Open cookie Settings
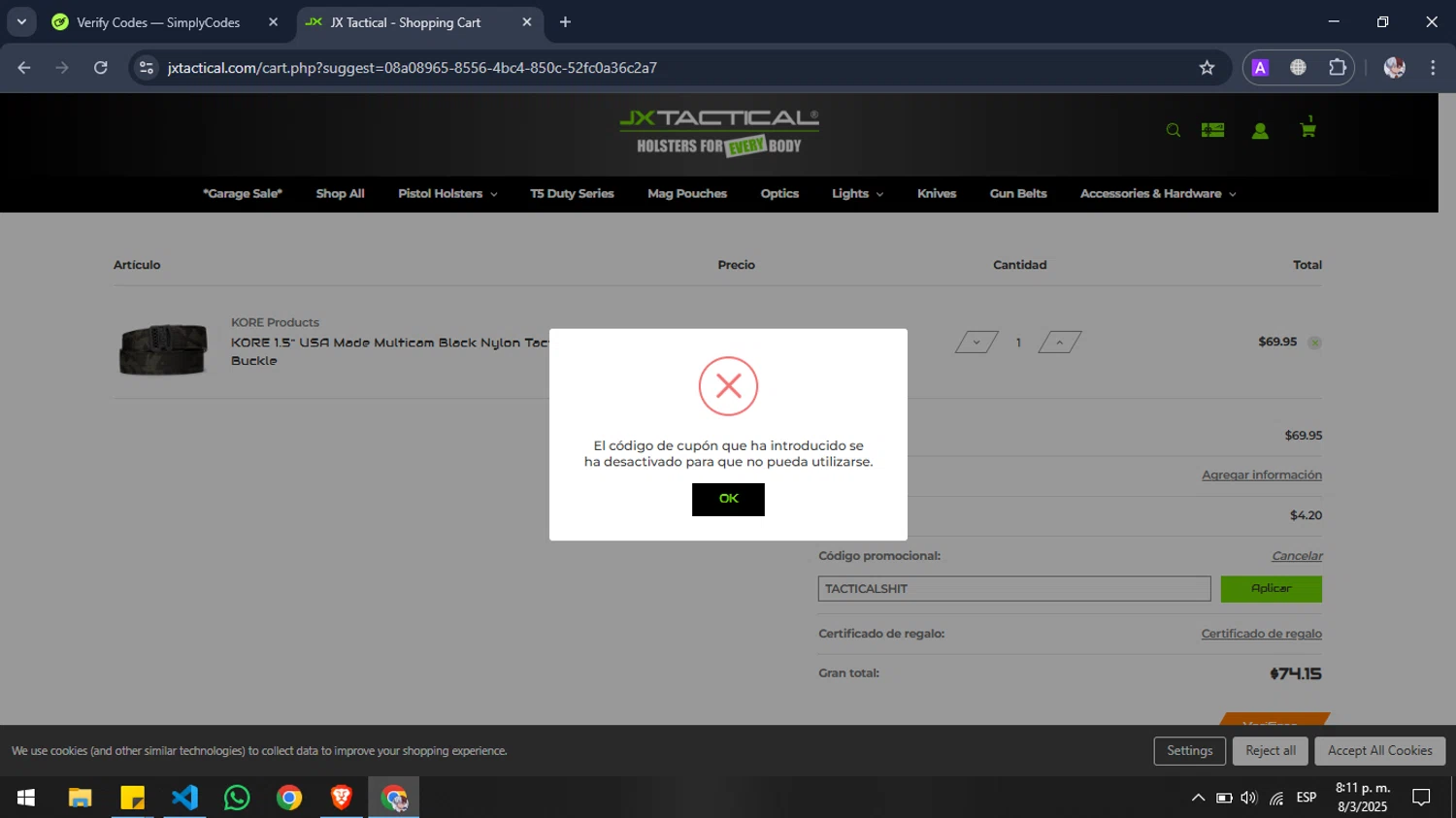Image resolution: width=1456 pixels, height=818 pixels. tap(1189, 751)
